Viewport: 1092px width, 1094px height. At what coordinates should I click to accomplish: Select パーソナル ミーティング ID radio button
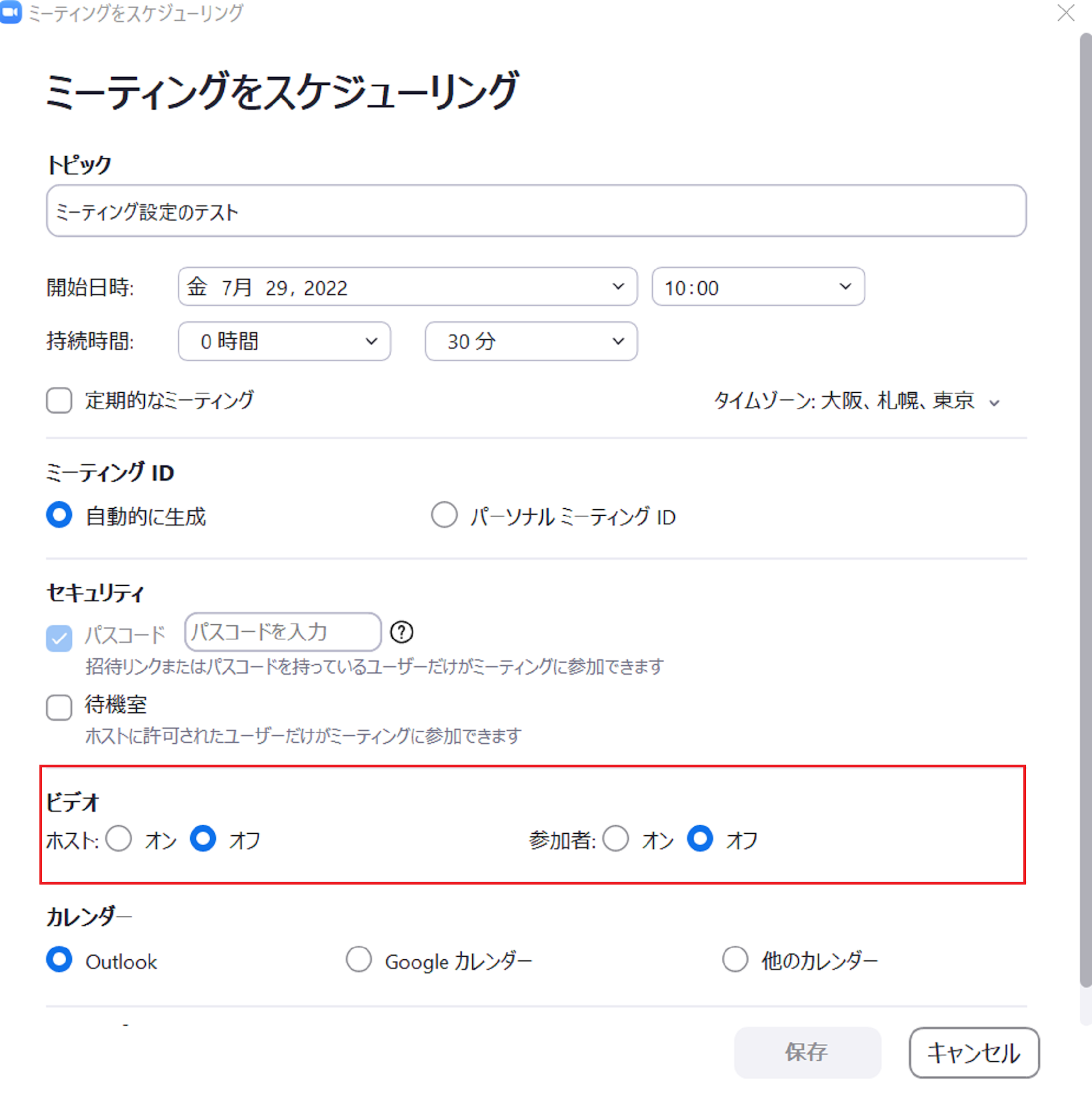point(444,515)
